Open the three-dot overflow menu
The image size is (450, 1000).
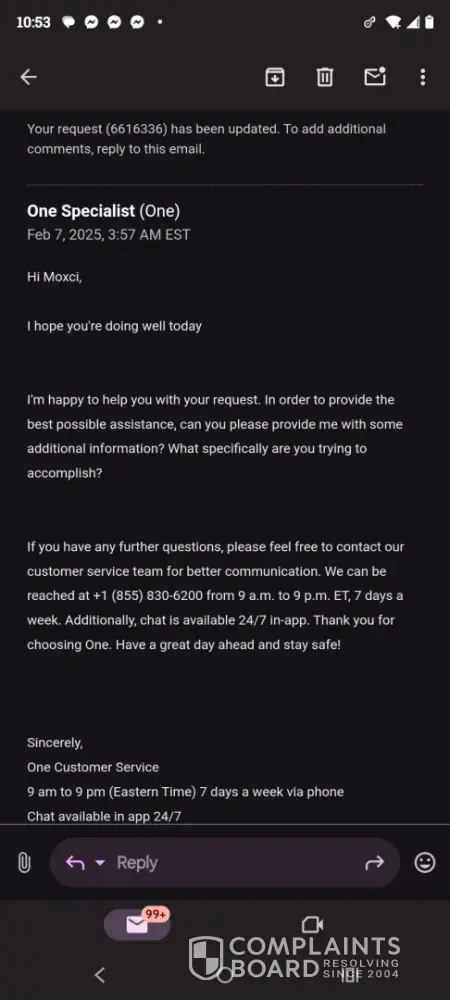click(423, 77)
